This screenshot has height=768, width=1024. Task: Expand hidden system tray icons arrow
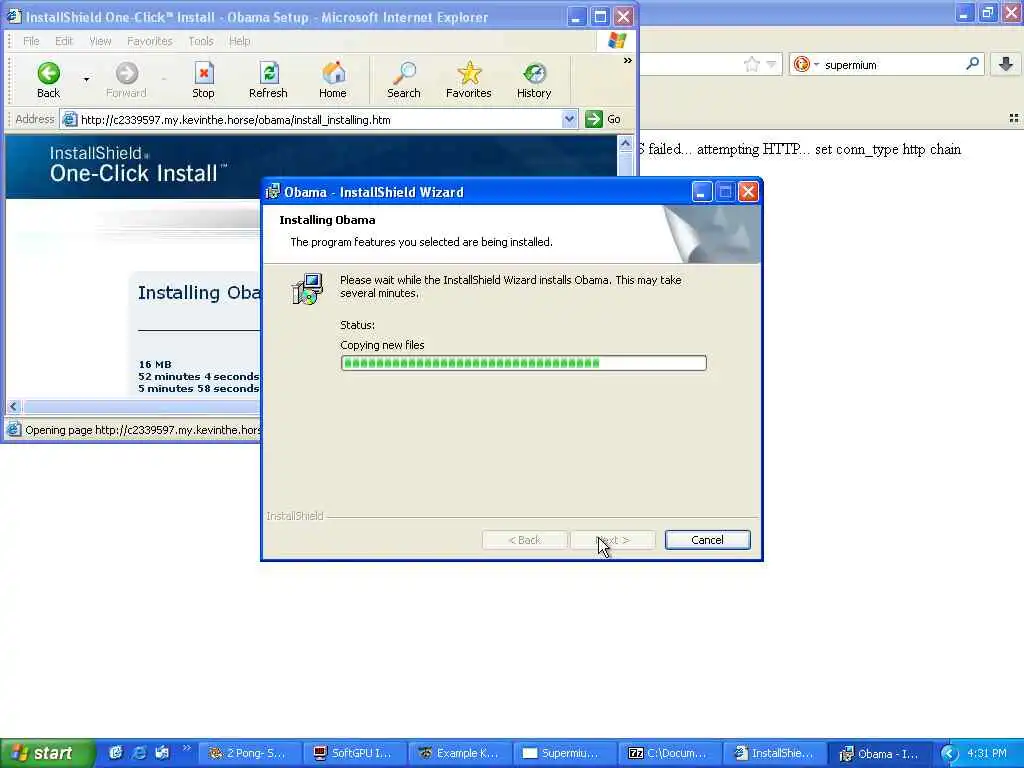pos(949,754)
